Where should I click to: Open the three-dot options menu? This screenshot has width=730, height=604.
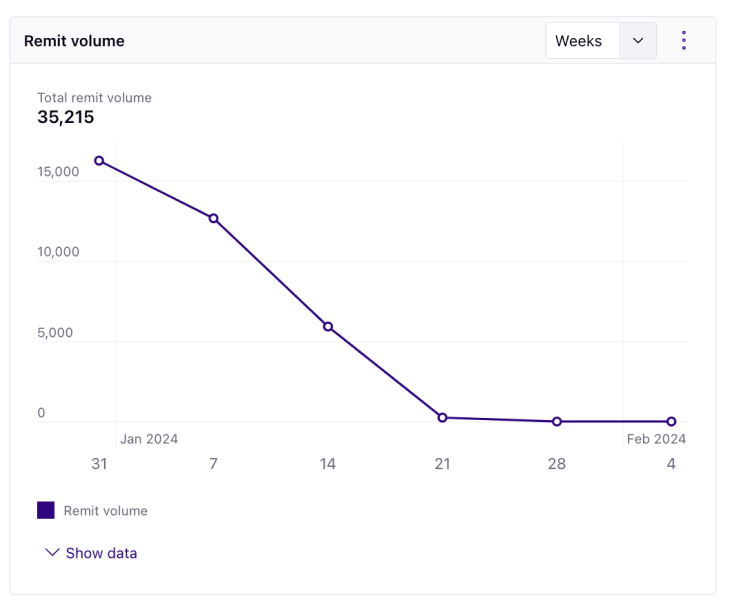pos(683,41)
